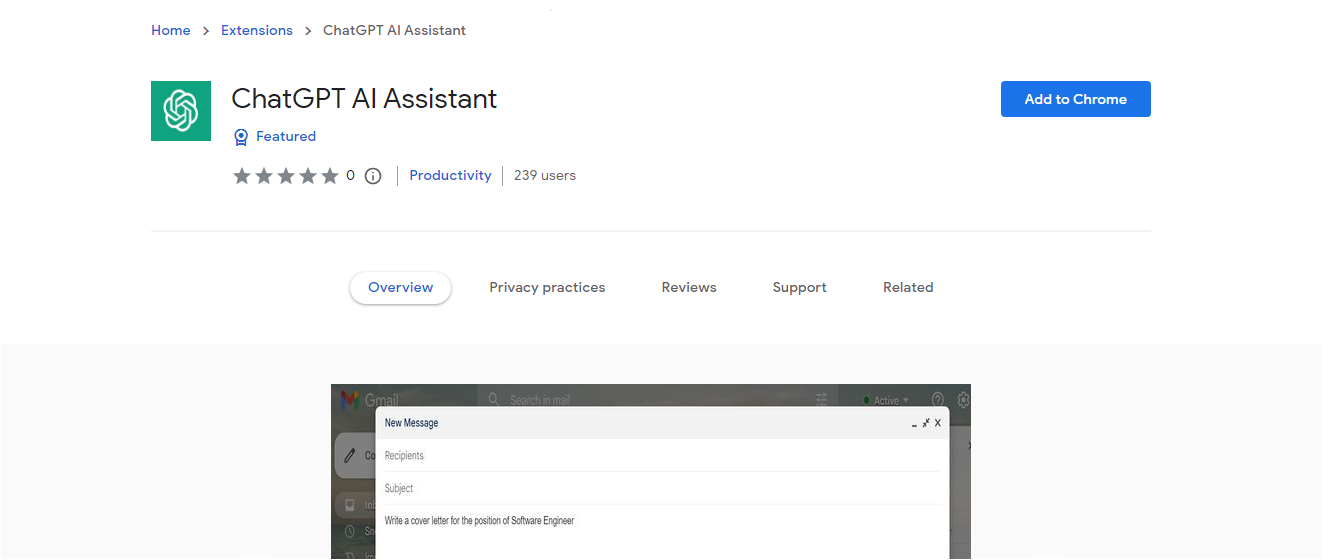Click the Gmail settings gear in preview
The height and width of the screenshot is (560, 1323).
click(x=962, y=399)
